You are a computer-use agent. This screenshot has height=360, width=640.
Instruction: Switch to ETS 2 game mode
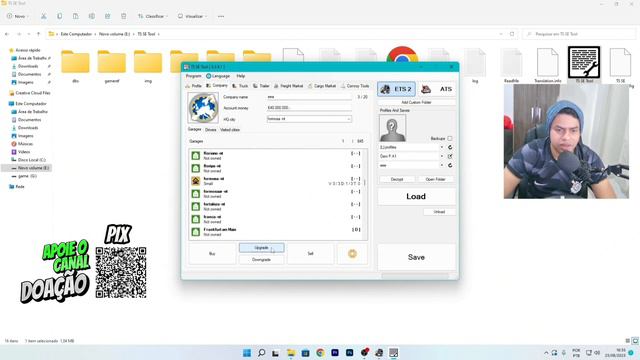pyautogui.click(x=396, y=89)
